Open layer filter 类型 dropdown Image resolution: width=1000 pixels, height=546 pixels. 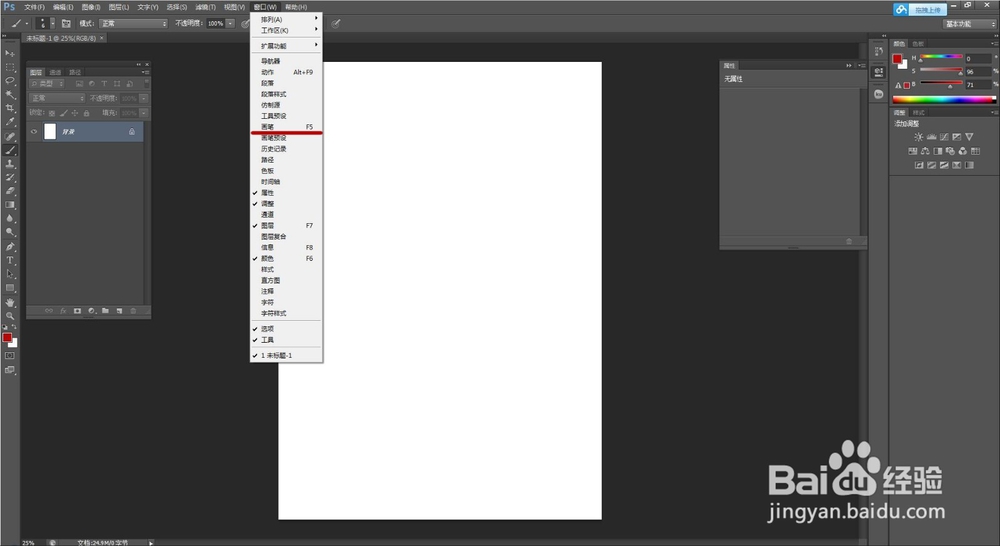click(x=48, y=84)
